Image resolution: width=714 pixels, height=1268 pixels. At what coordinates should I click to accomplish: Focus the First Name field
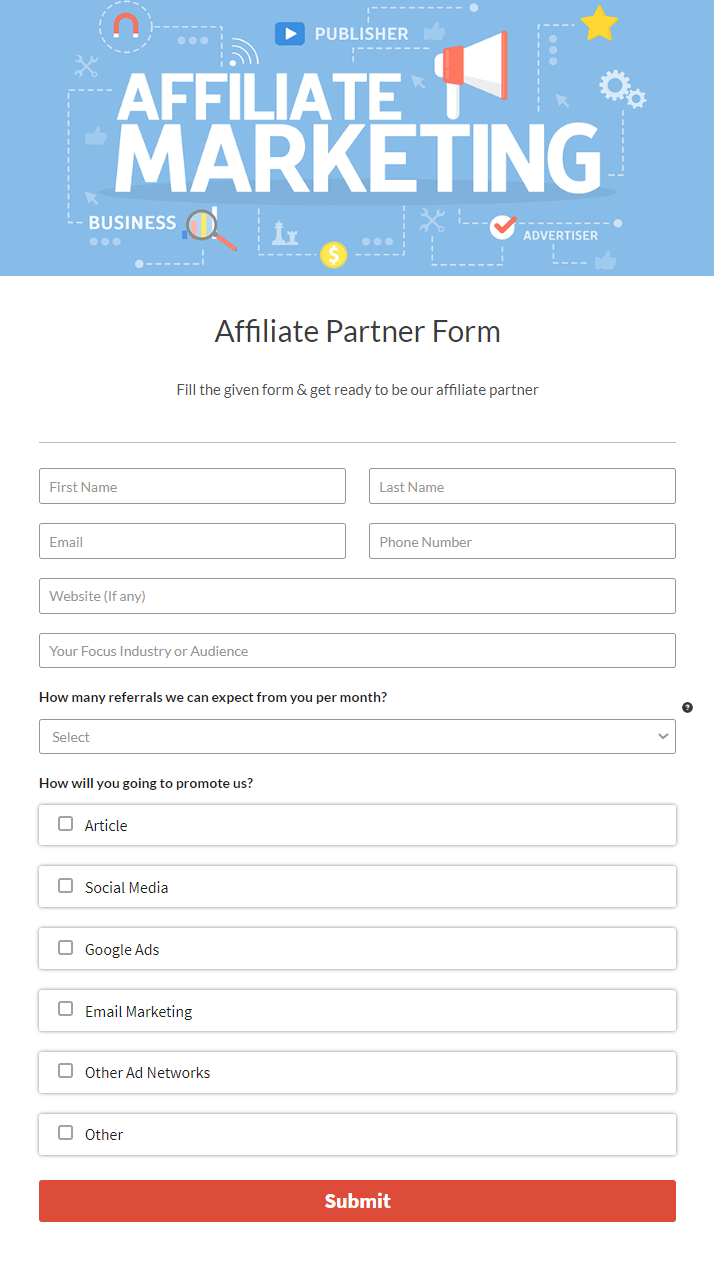192,486
